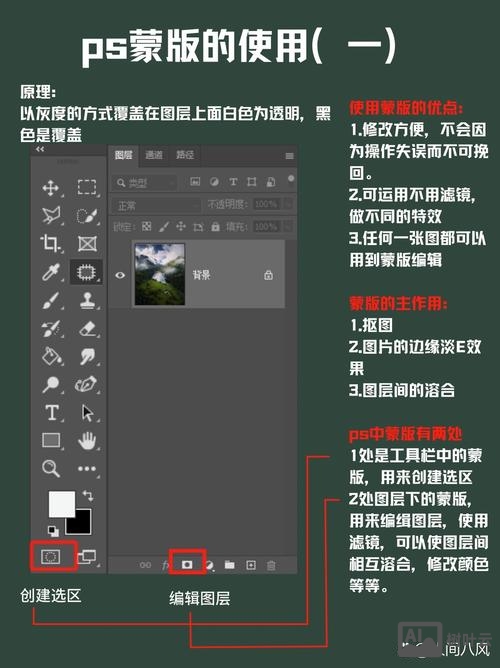This screenshot has width=500, height=668.
Task: Select the Hand tool
Action: coord(87,441)
